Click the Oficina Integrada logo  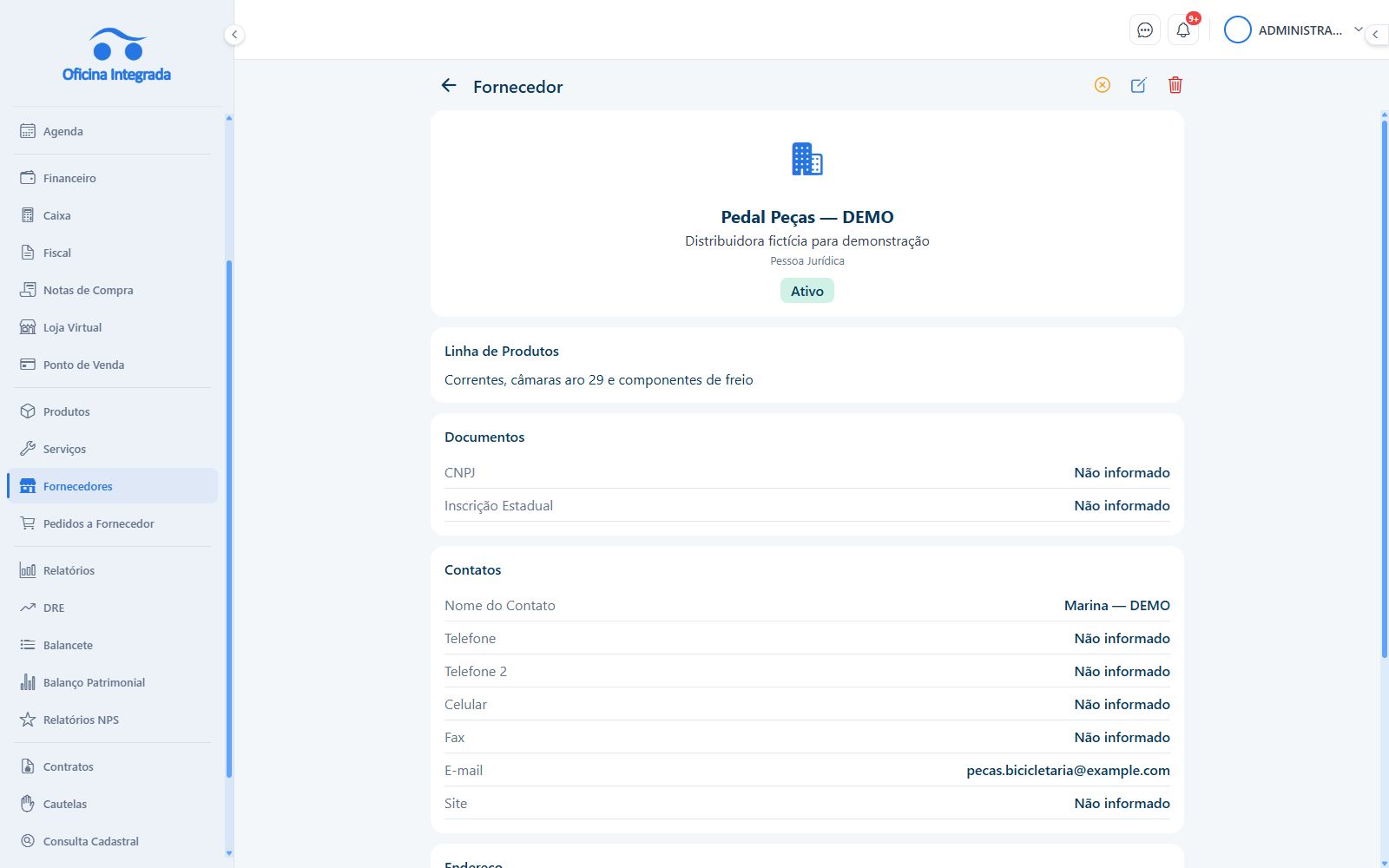tap(116, 55)
